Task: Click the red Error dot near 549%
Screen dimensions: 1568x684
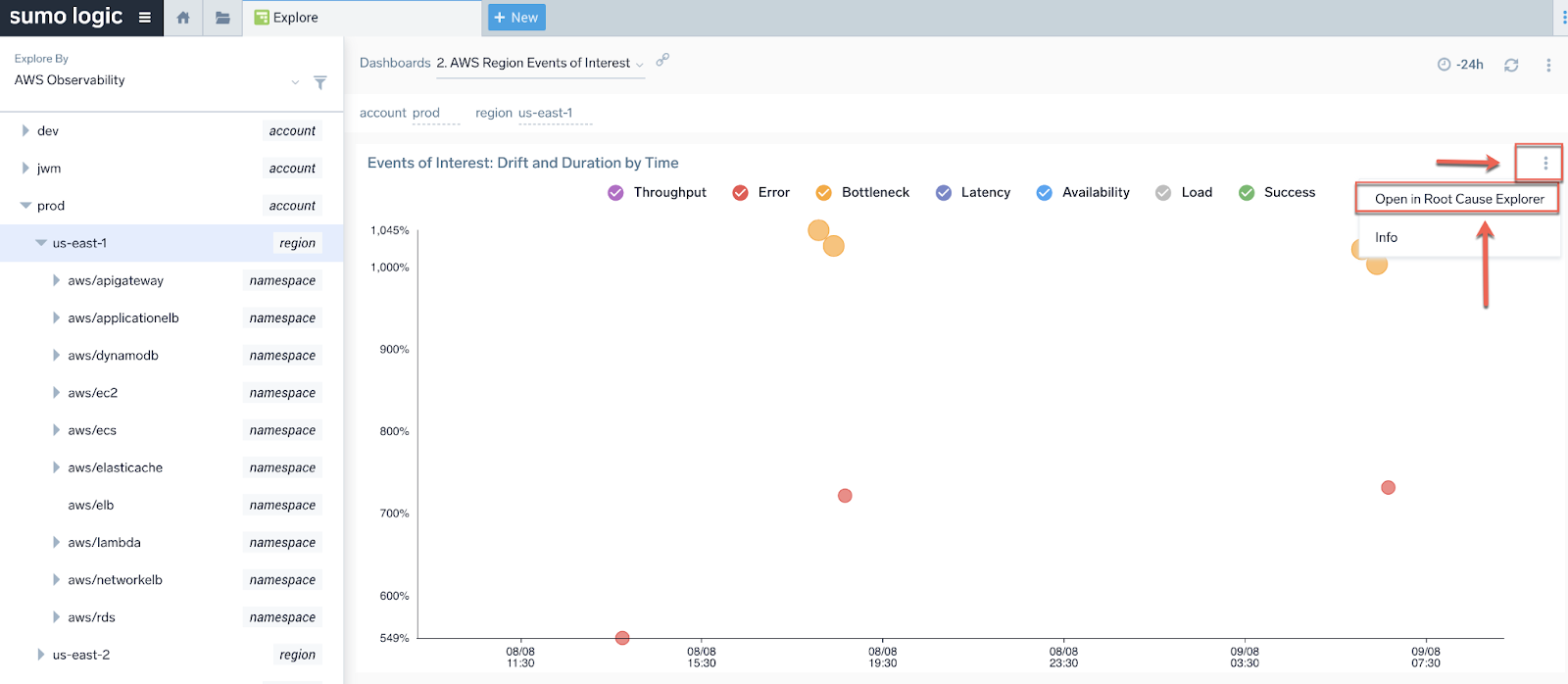Action: click(x=622, y=638)
